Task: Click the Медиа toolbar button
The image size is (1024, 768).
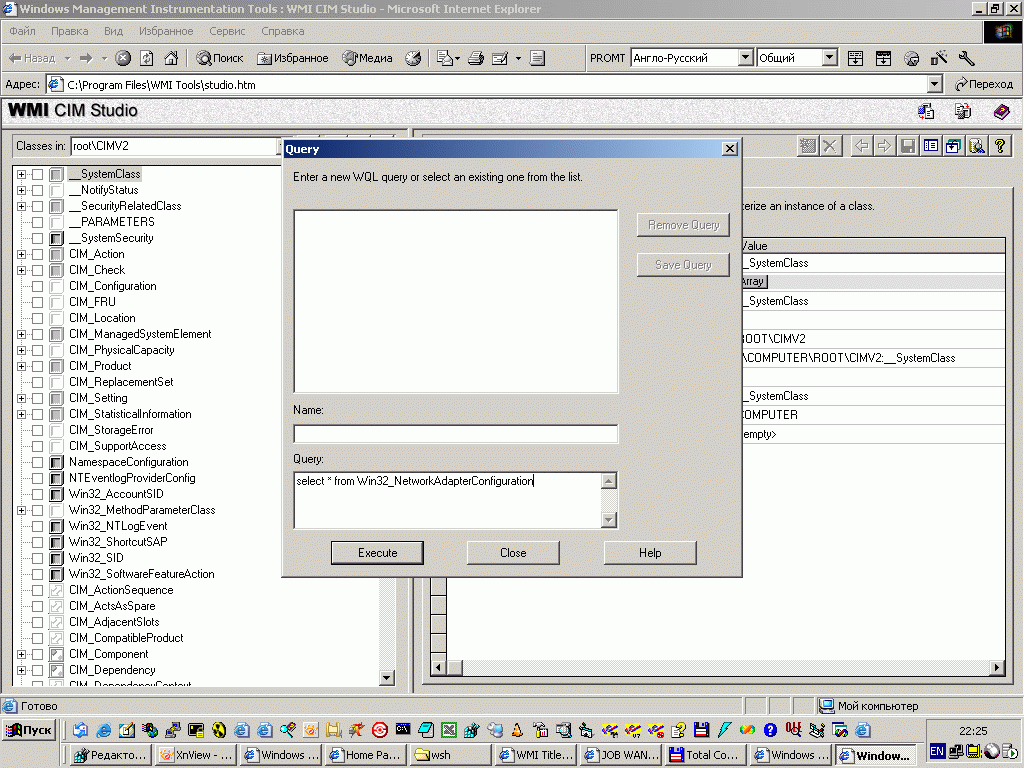Action: tap(368, 58)
